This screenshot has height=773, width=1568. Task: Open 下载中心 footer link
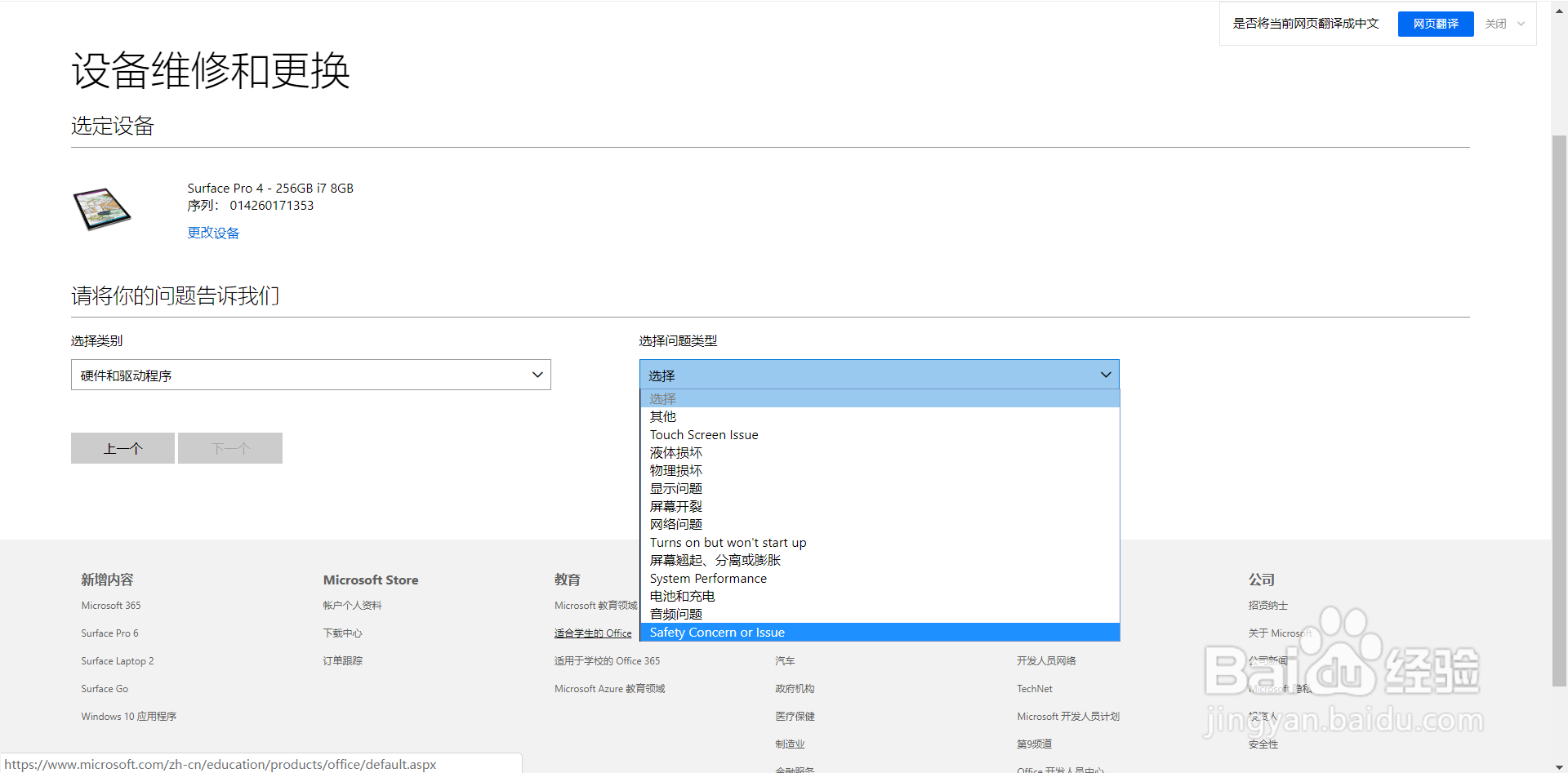342,633
